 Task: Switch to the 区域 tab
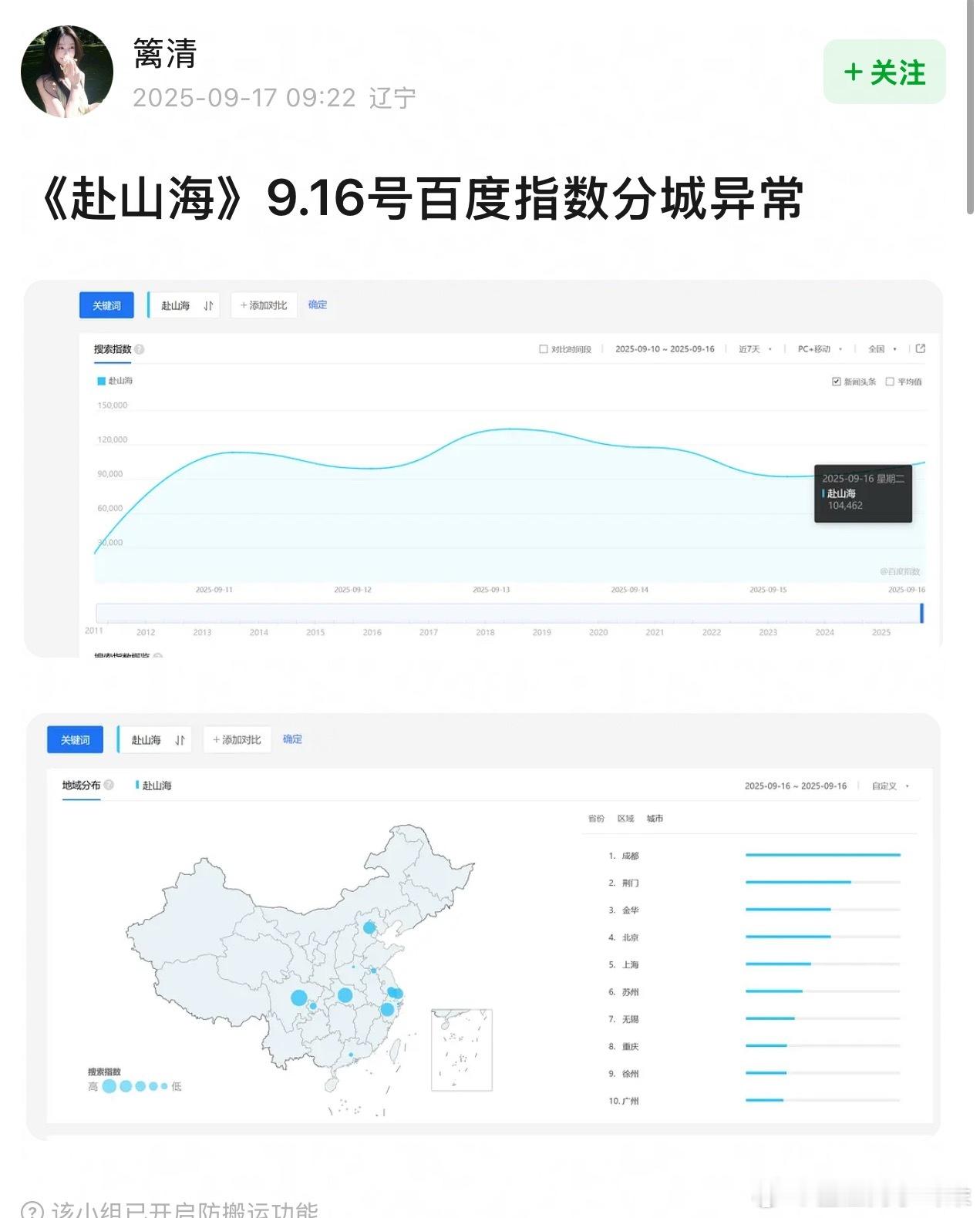(x=625, y=818)
